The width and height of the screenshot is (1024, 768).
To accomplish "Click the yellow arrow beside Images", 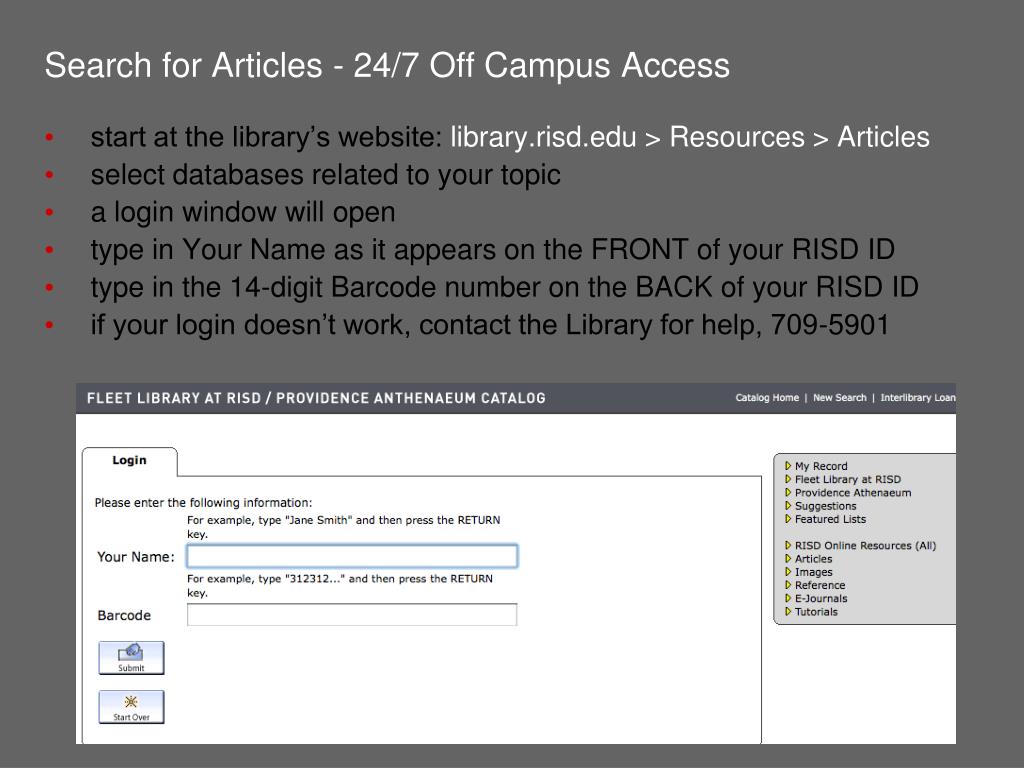I will click(x=788, y=571).
